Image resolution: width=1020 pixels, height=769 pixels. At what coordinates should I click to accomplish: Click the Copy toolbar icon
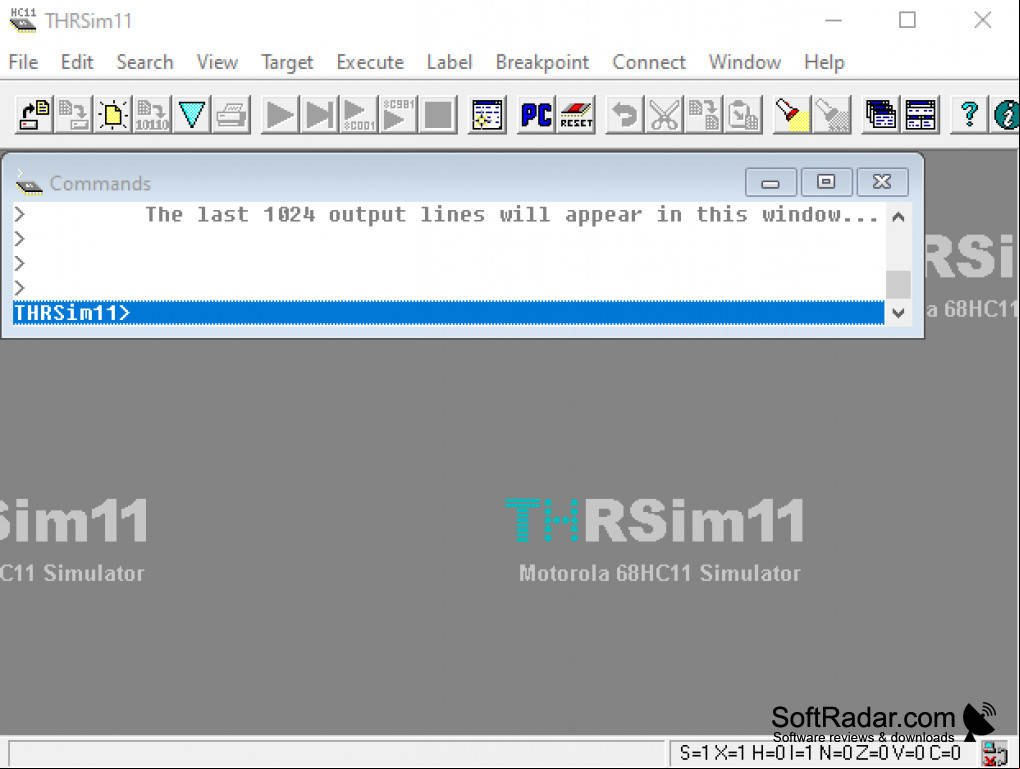click(x=704, y=115)
